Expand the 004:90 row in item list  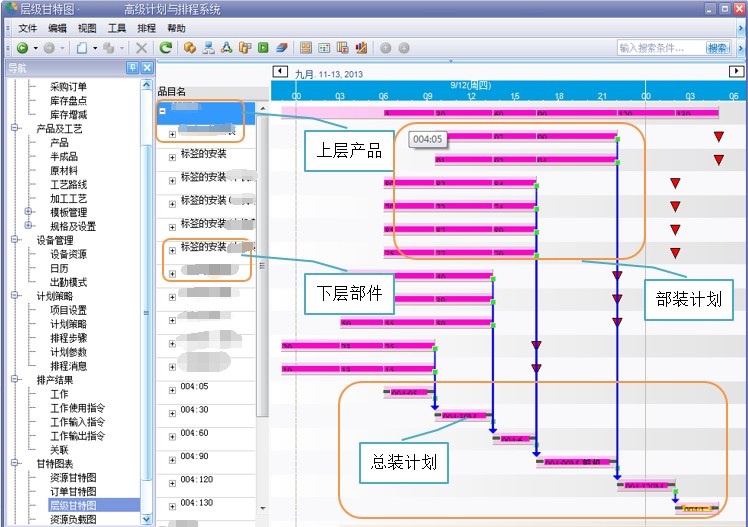(172, 460)
